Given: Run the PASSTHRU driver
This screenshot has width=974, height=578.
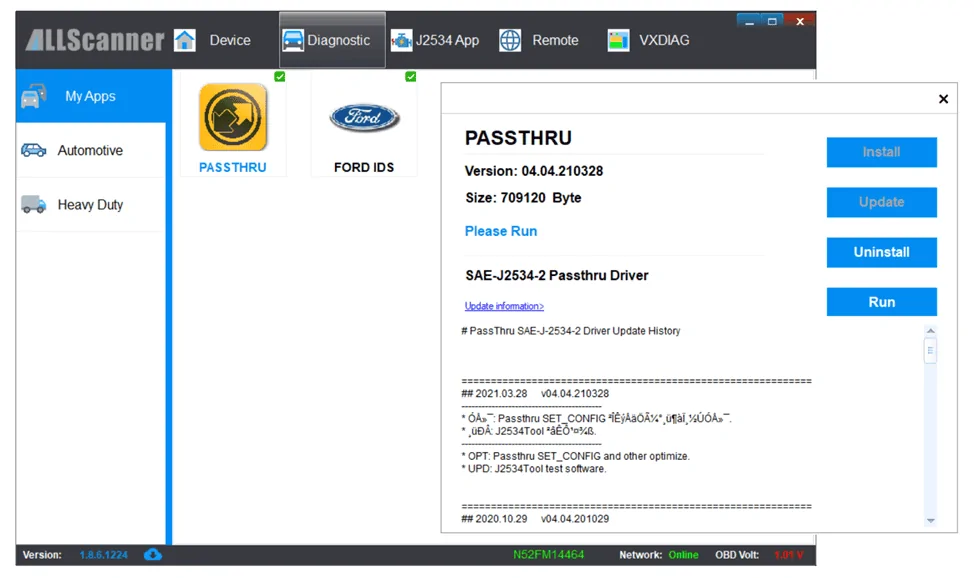Looking at the screenshot, I should pos(881,302).
